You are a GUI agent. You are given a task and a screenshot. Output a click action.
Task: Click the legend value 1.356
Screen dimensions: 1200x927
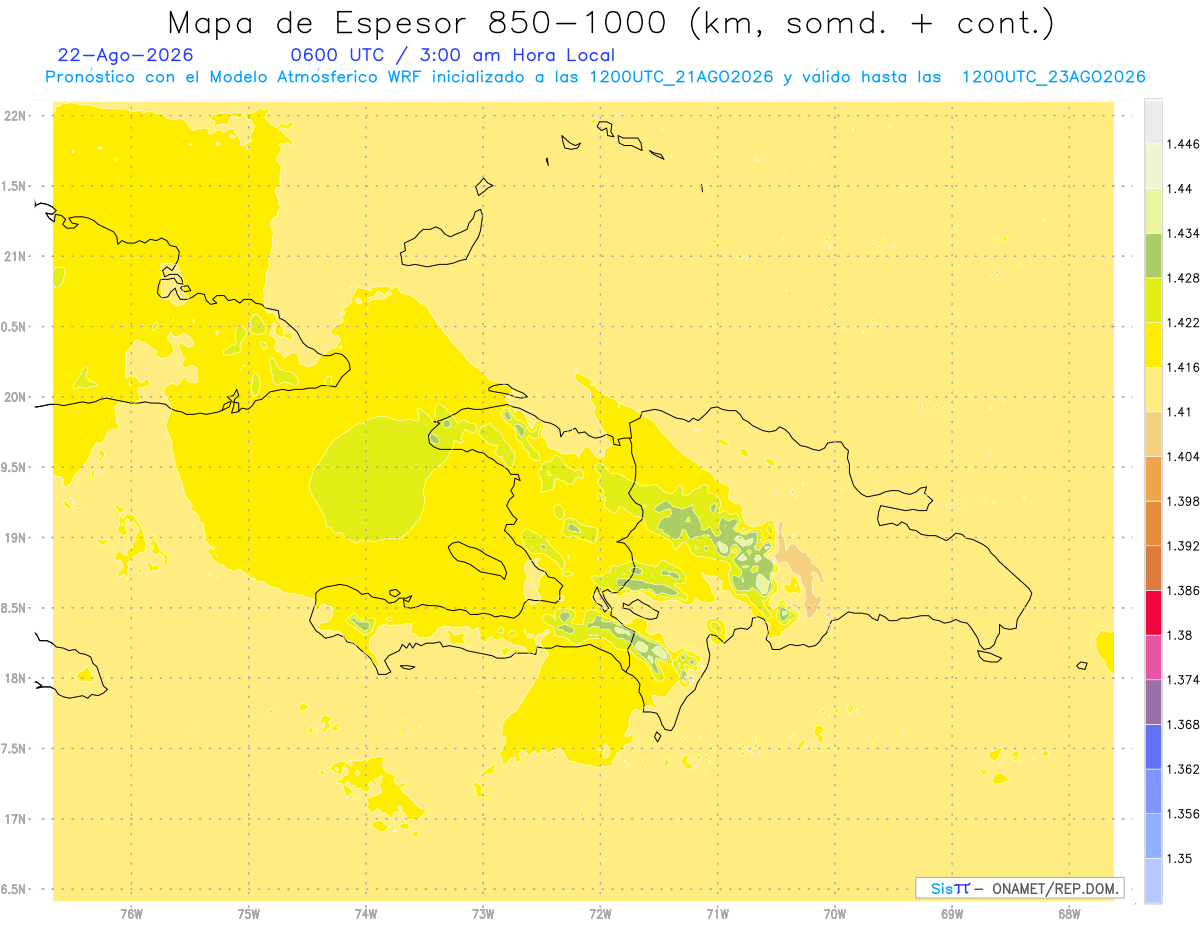tap(1184, 814)
